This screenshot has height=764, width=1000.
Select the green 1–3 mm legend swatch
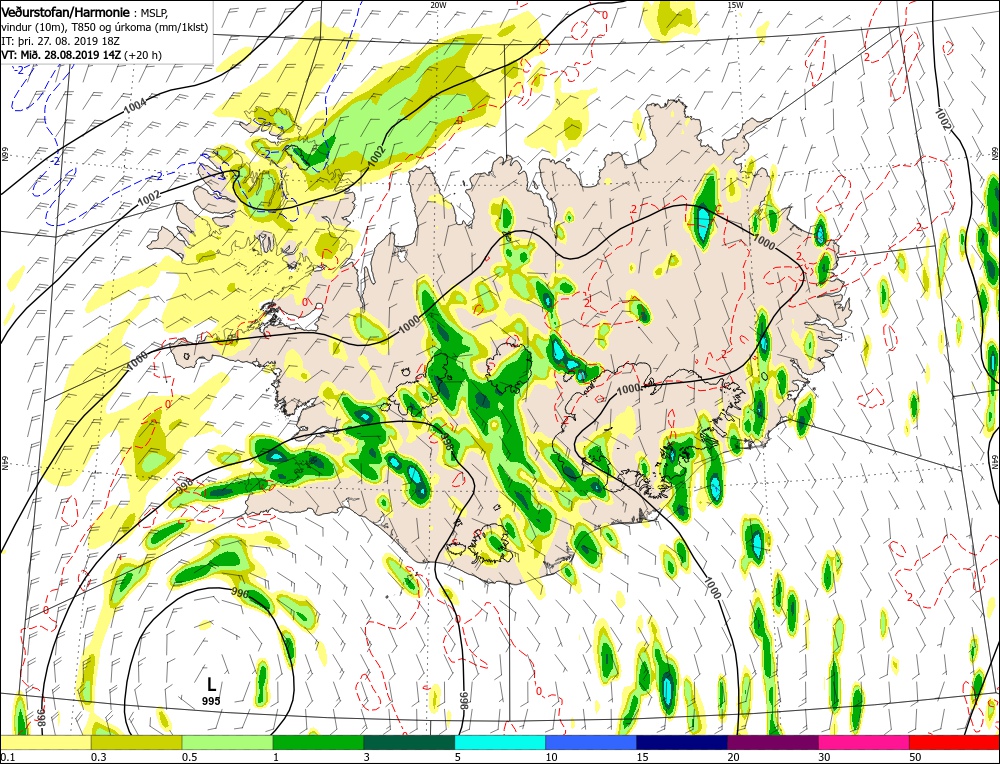point(318,742)
